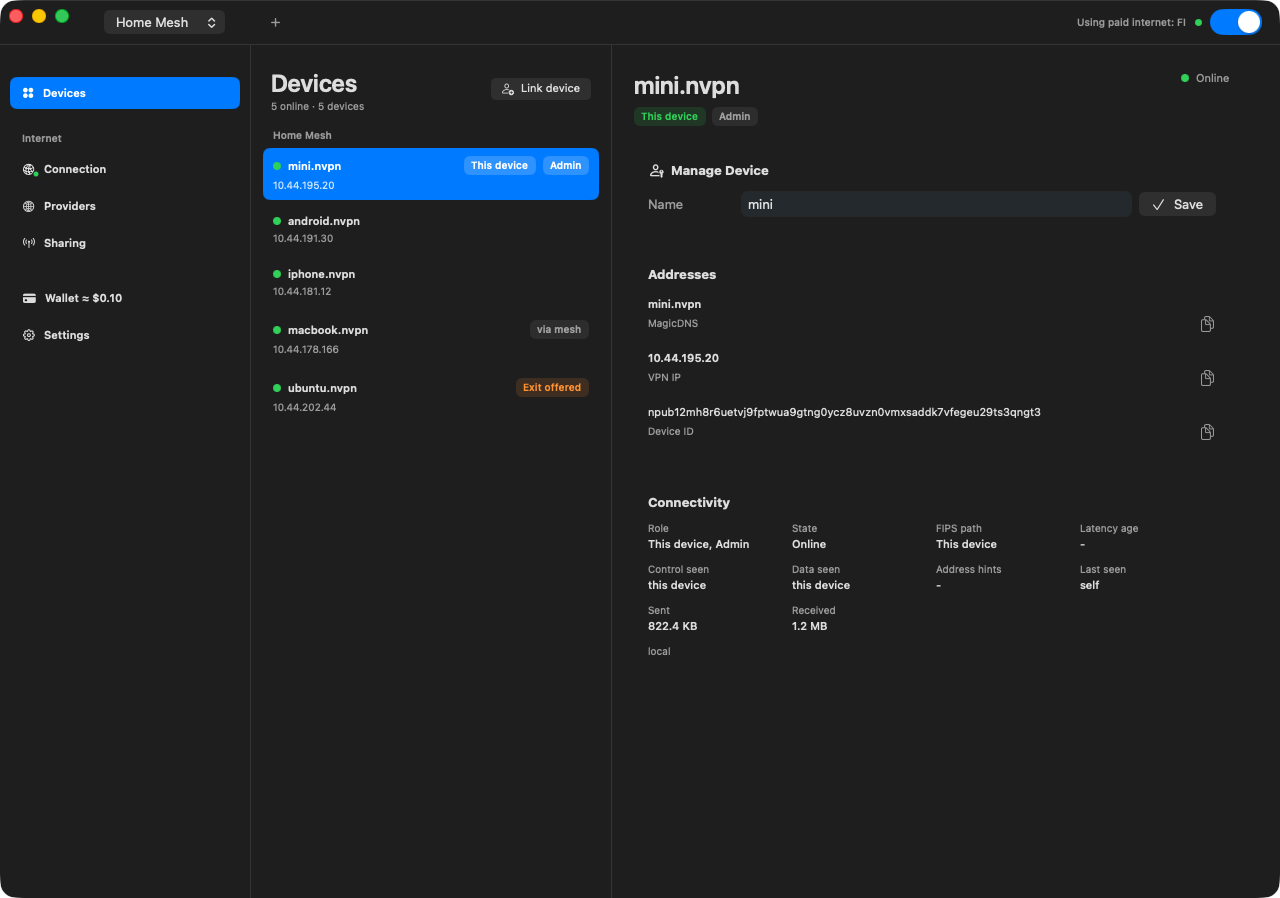
Task: Click the Exit offered badge on ubuntu.nvpn
Action: click(x=552, y=388)
